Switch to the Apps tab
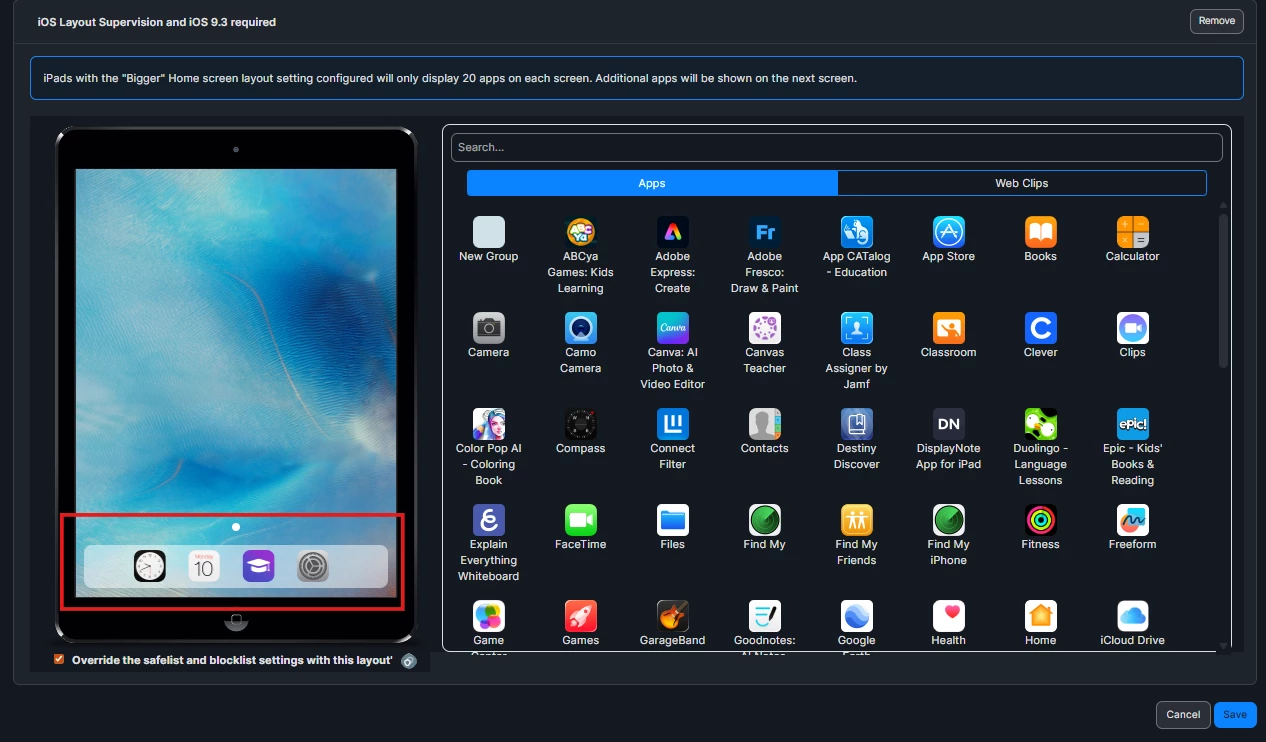The width and height of the screenshot is (1266, 742). (x=652, y=183)
